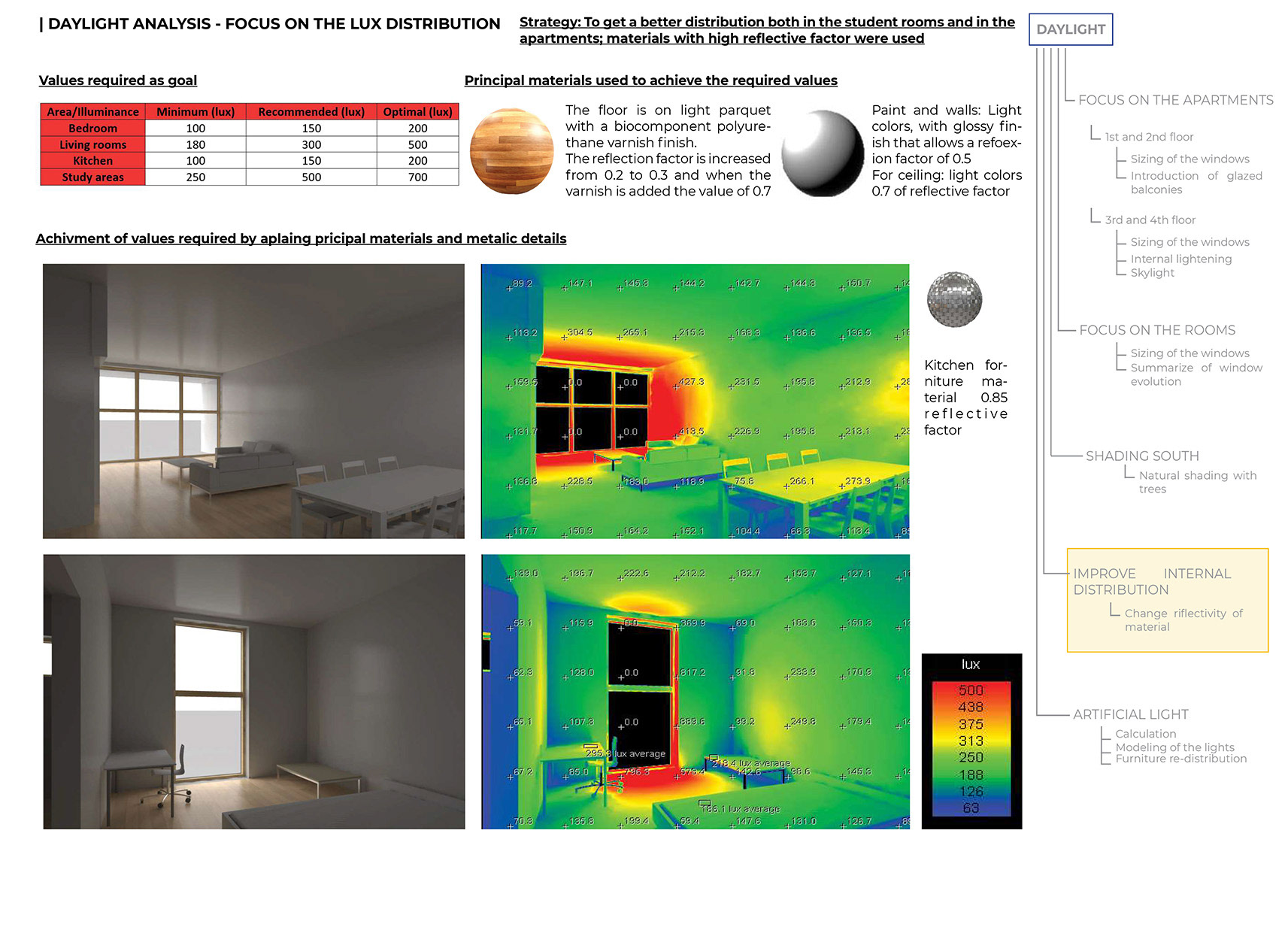Click Living rooms minimum value 180
This screenshot has width=1288, height=927.
(195, 144)
